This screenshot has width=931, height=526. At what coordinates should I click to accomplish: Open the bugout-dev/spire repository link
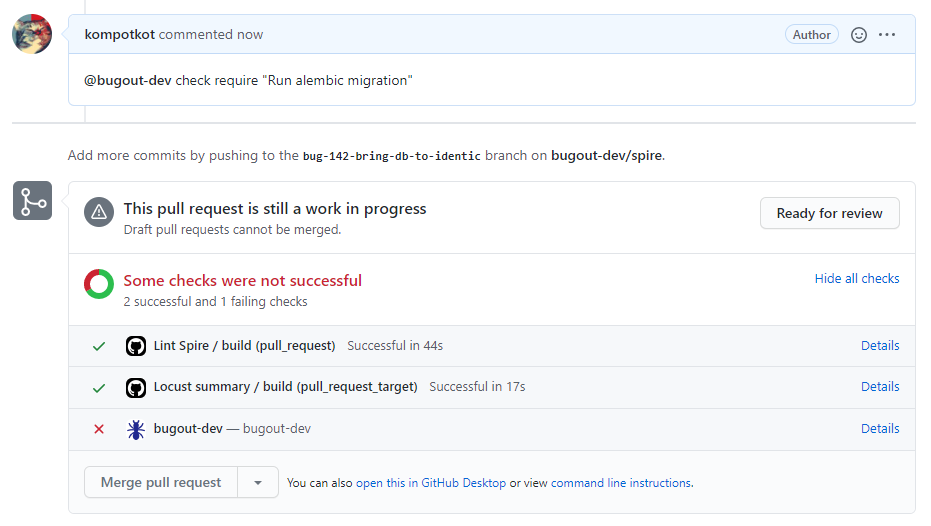coord(606,156)
